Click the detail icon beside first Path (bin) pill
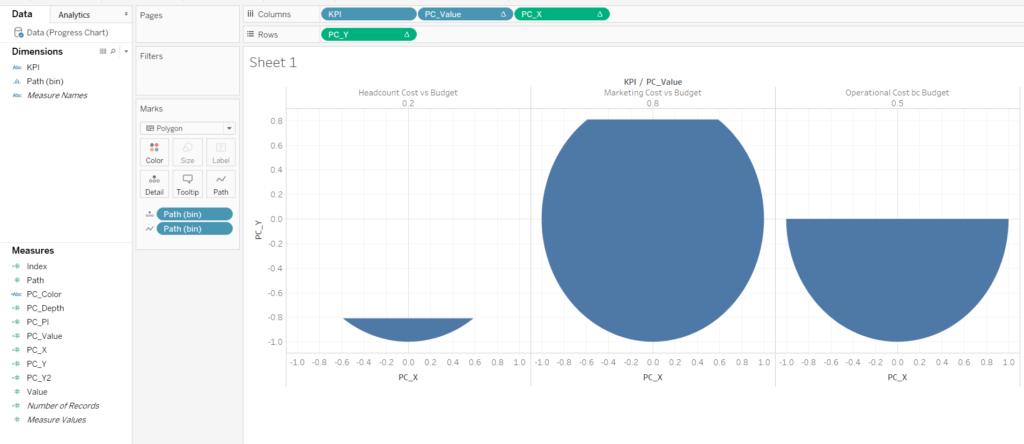The height and width of the screenshot is (444, 1024). point(149,214)
